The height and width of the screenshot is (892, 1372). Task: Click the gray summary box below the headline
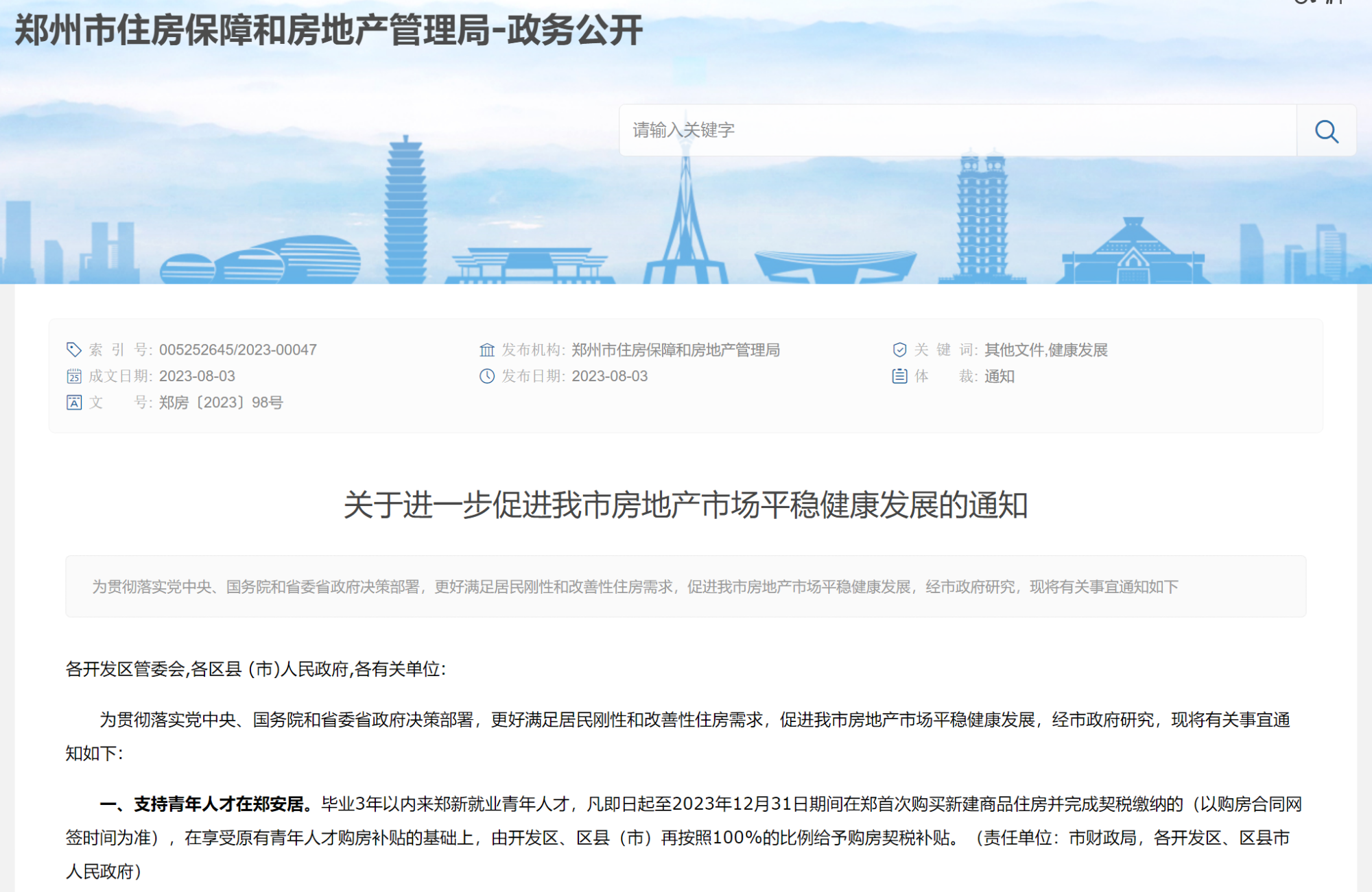[x=685, y=586]
